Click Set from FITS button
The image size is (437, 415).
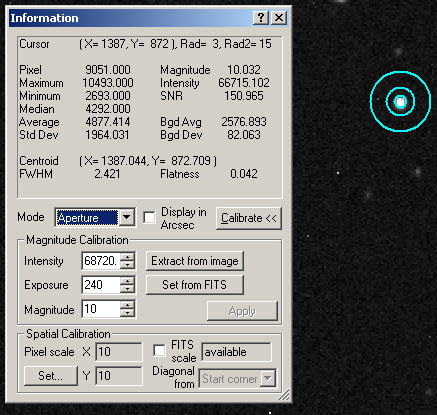pos(195,285)
